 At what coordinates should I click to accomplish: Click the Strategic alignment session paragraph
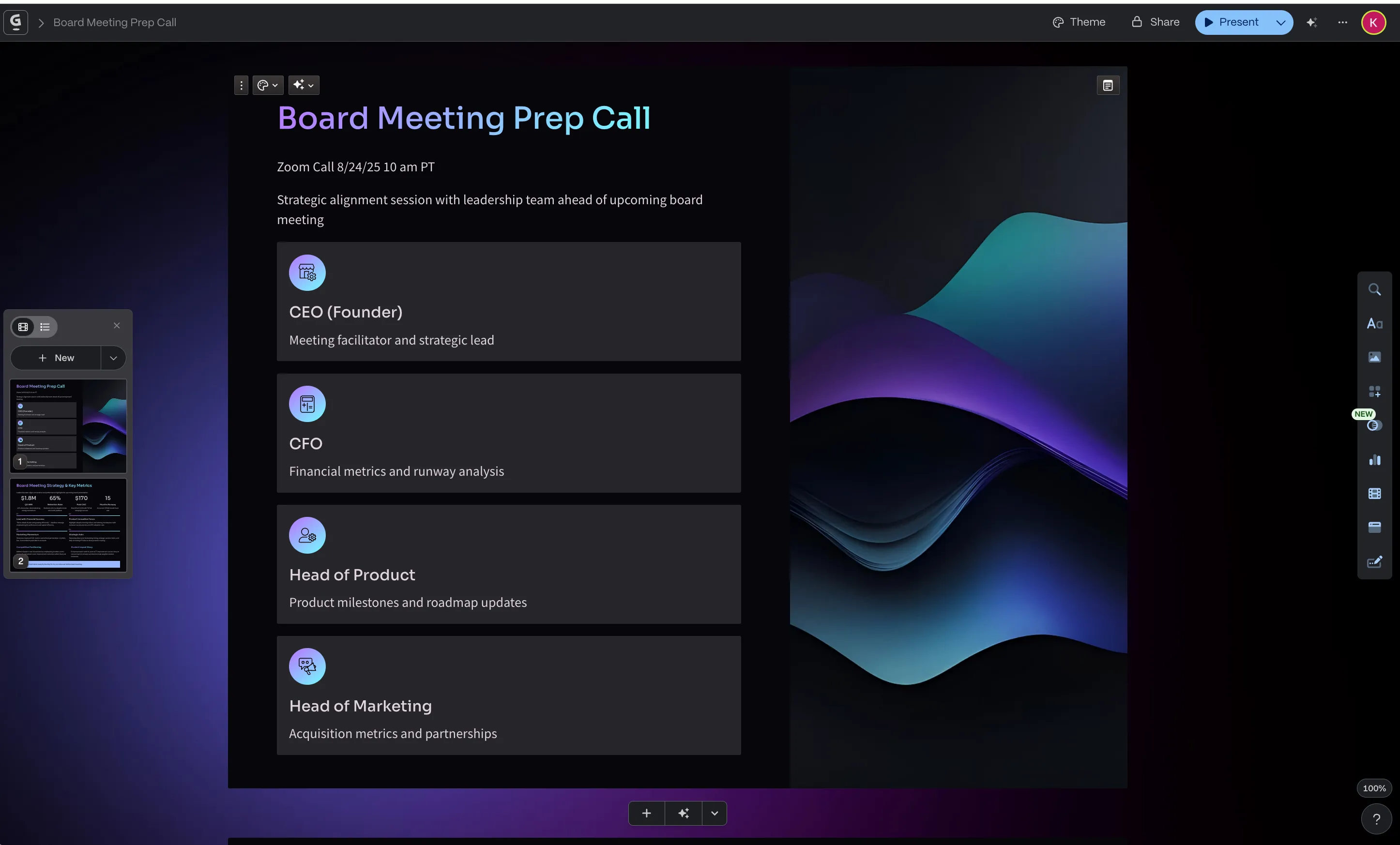pos(490,210)
